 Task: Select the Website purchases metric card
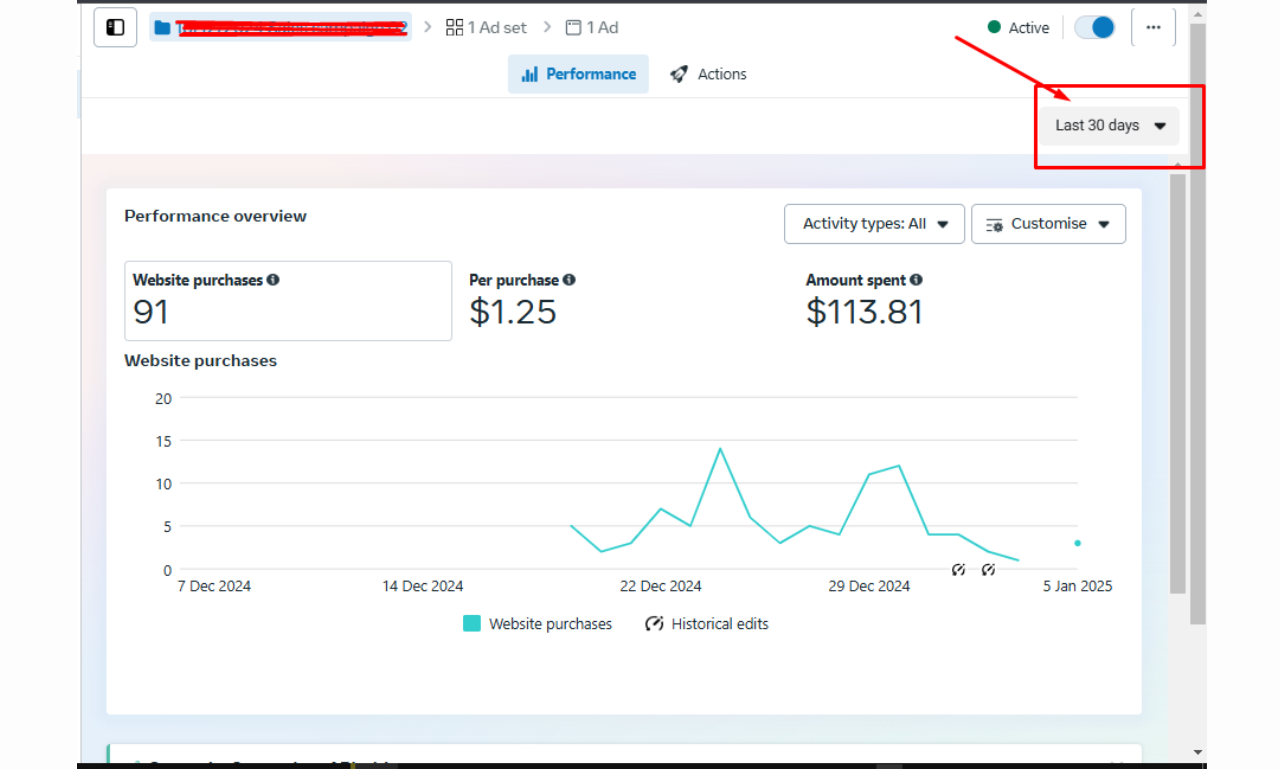[288, 301]
